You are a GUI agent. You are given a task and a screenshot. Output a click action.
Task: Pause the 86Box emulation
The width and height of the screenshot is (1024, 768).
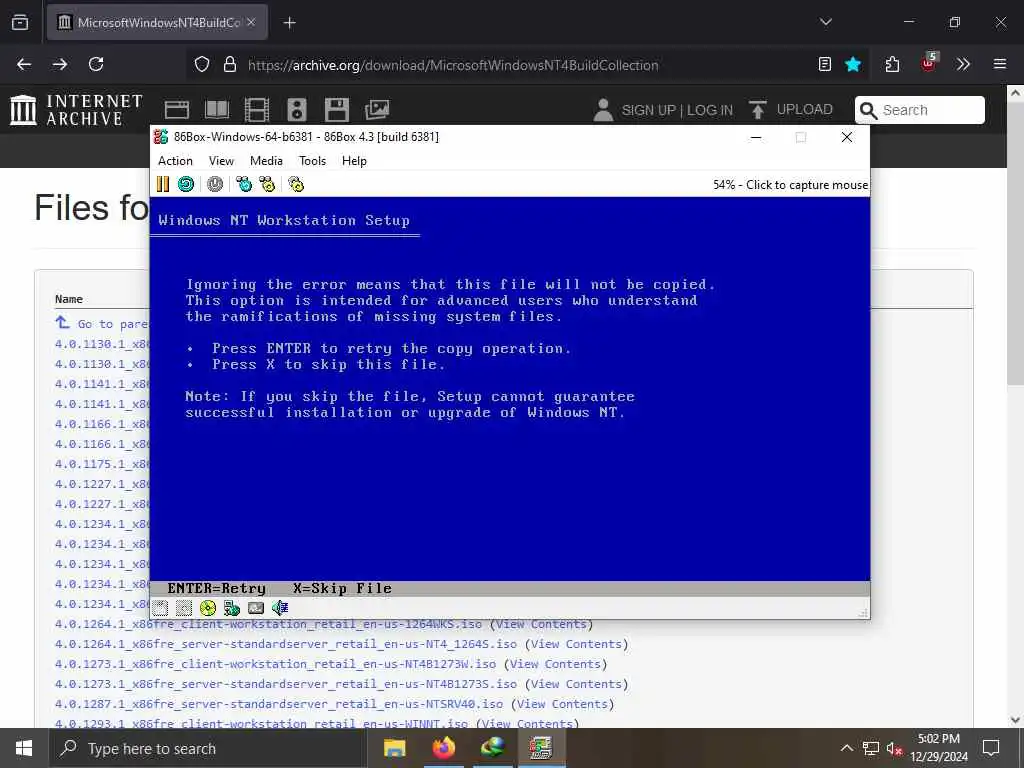163,184
